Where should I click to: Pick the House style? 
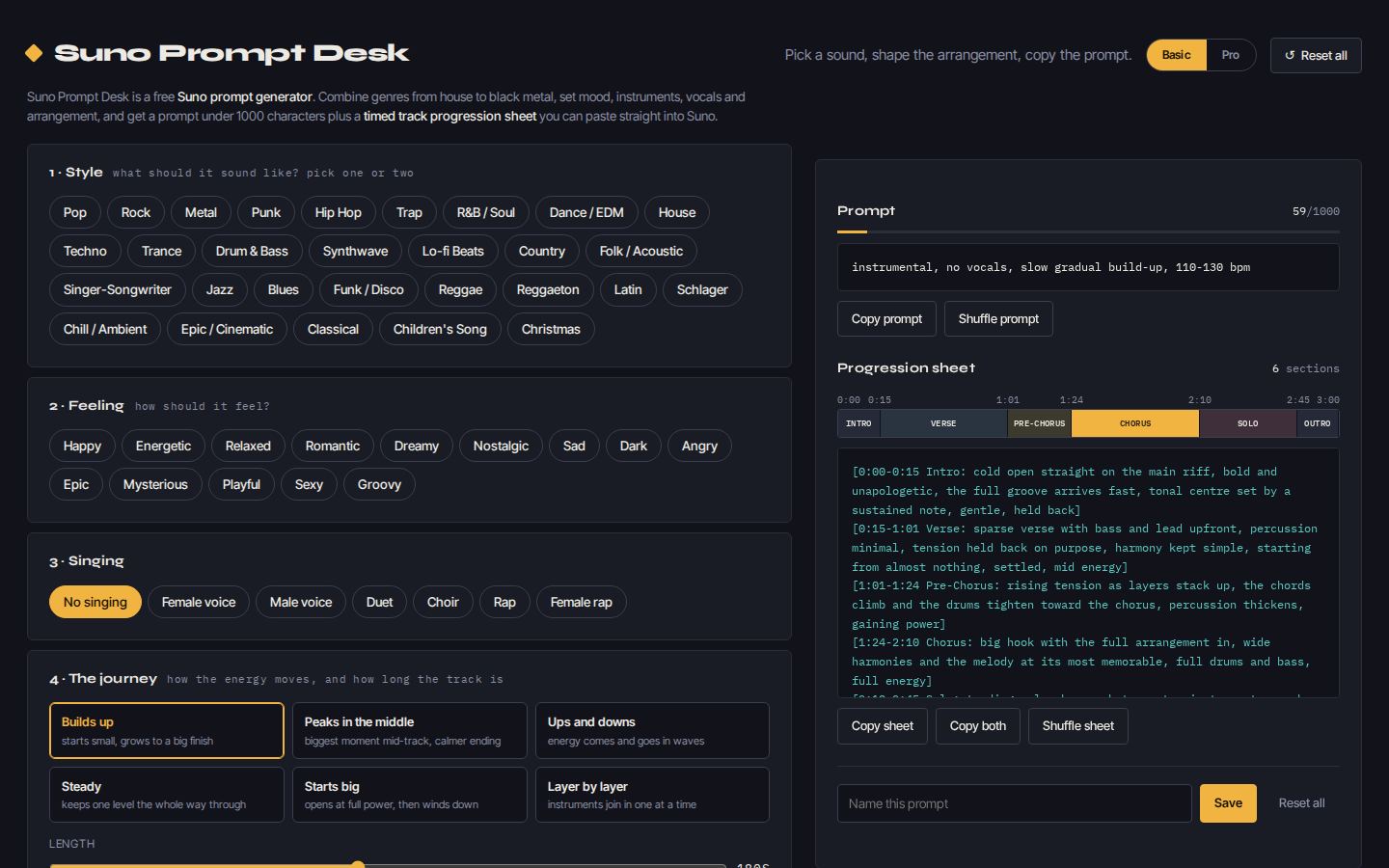point(677,212)
